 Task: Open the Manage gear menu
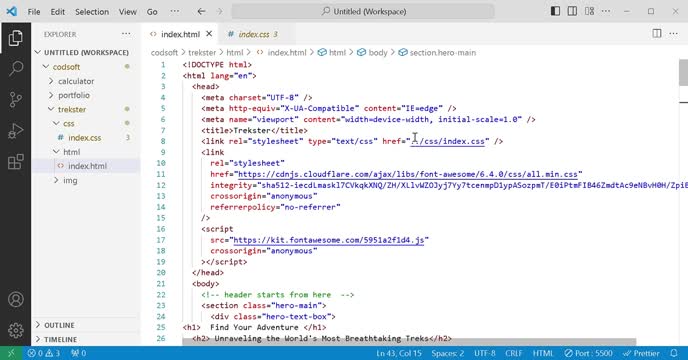point(16,330)
